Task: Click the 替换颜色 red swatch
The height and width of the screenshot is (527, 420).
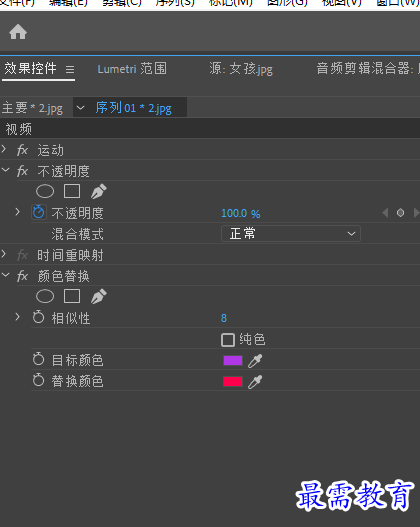Action: tap(233, 381)
